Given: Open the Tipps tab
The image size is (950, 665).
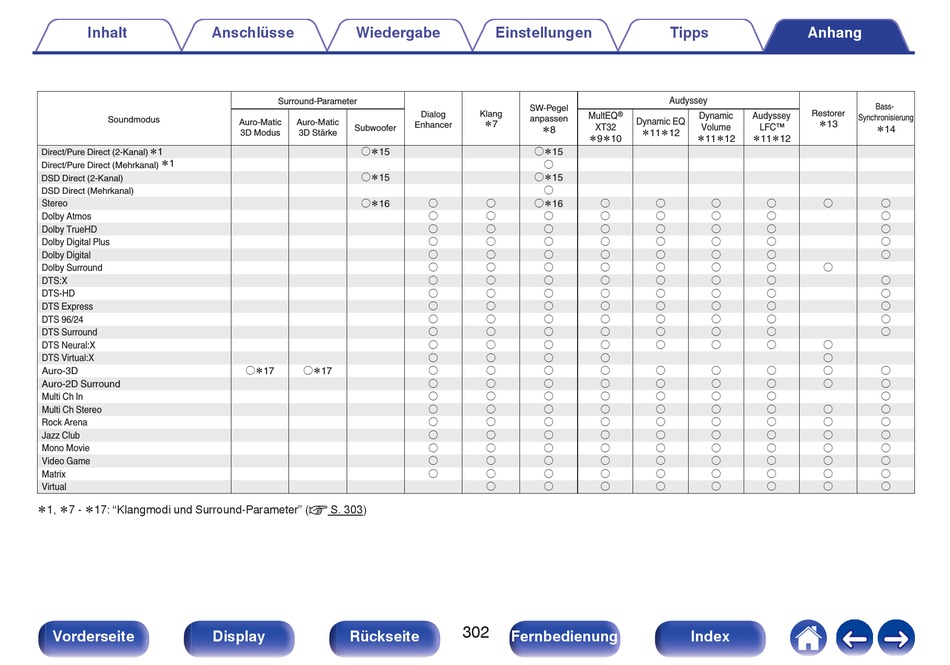Looking at the screenshot, I should click(x=689, y=33).
